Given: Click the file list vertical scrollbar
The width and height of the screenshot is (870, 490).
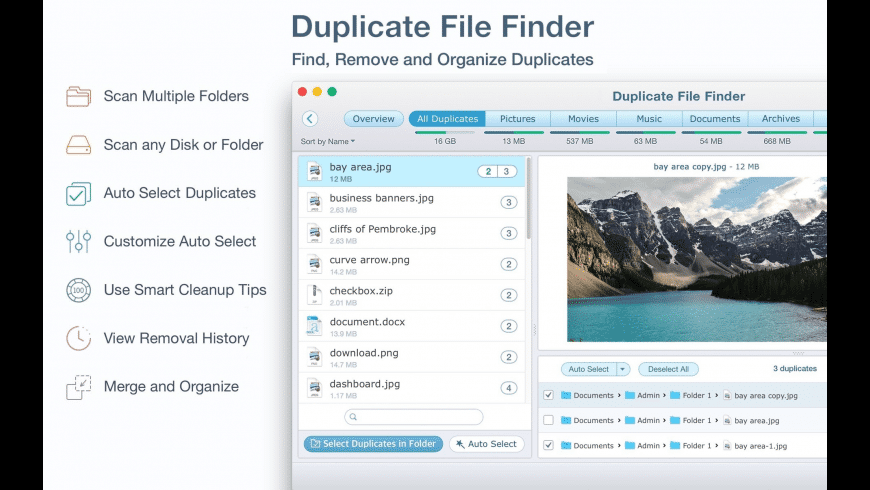Looking at the screenshot, I should [x=528, y=200].
